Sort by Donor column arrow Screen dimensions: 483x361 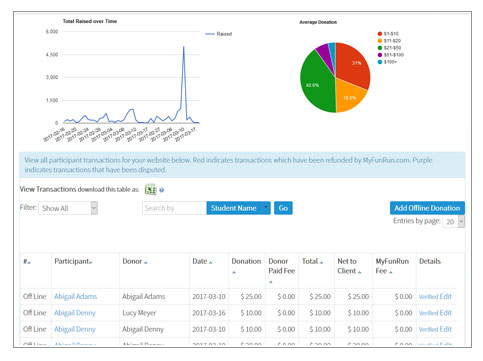tap(146, 263)
